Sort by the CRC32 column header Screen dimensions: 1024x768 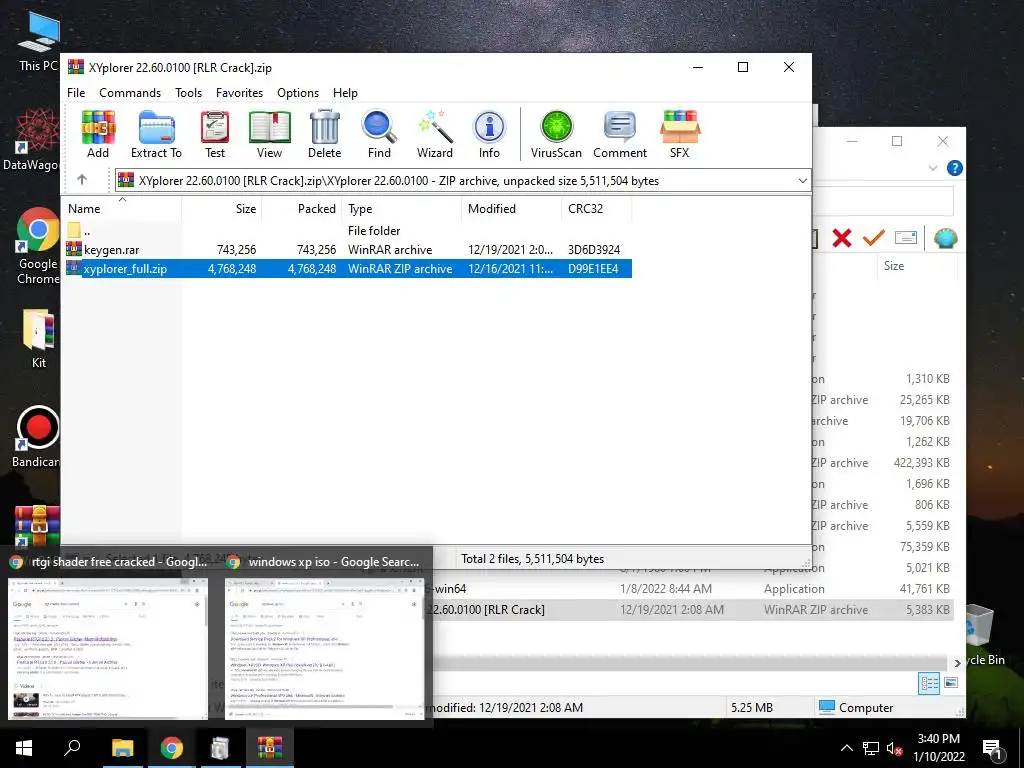click(596, 209)
